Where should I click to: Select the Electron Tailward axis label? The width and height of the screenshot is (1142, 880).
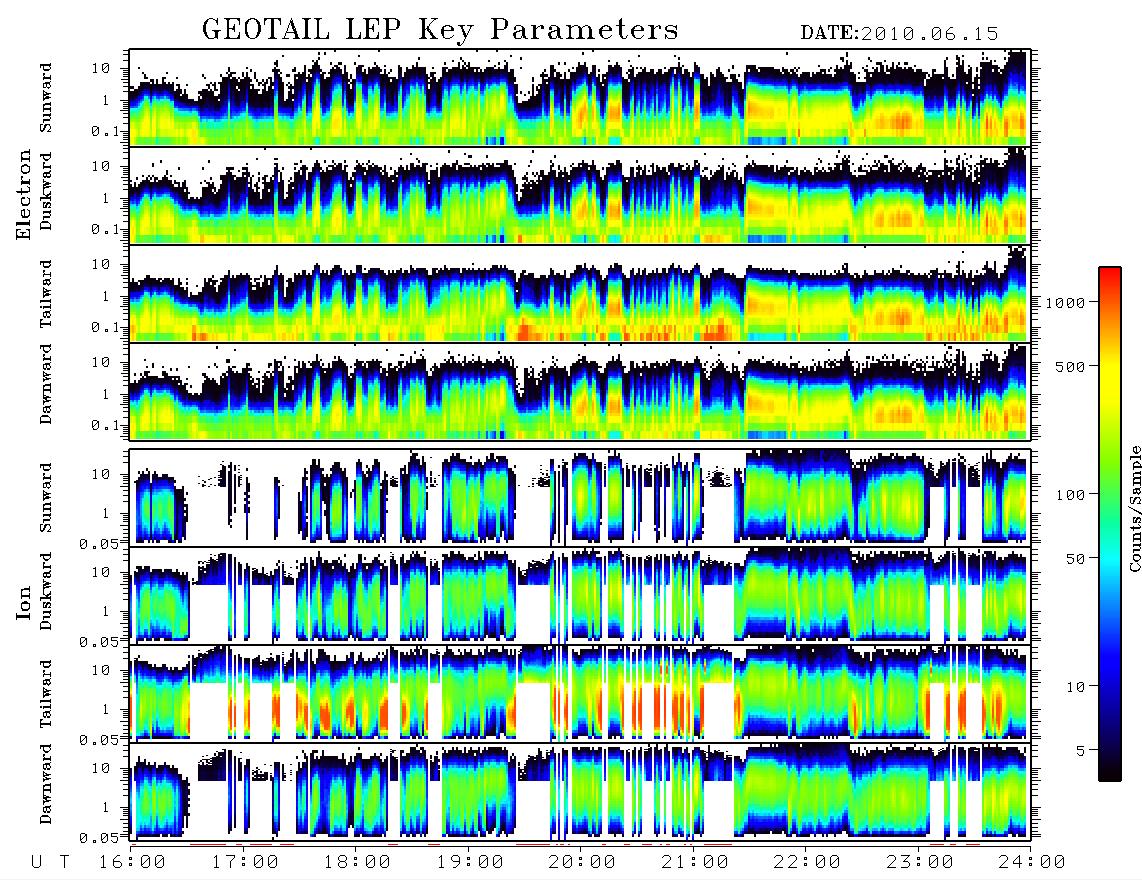(46, 294)
